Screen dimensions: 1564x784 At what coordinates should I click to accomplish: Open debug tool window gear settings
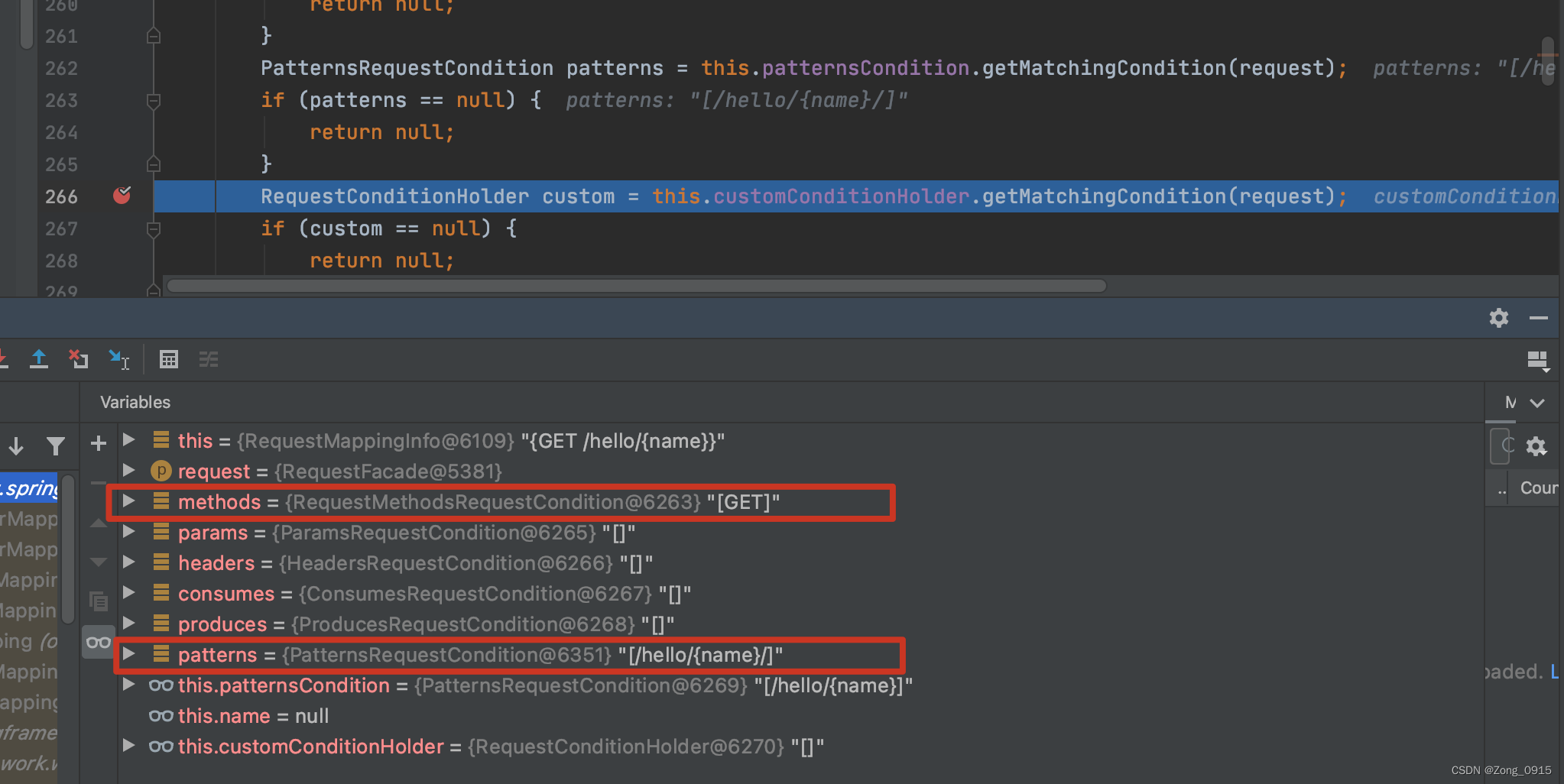pos(1499,318)
